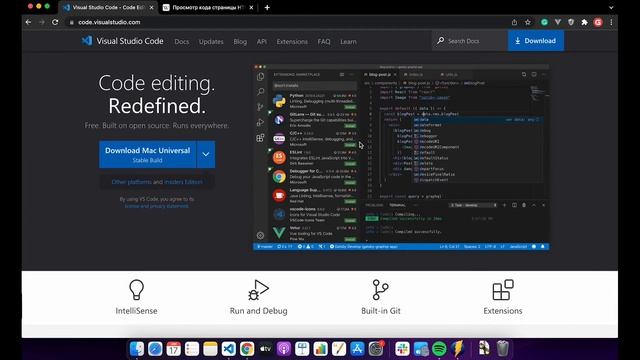This screenshot has width=640, height=360.
Task: Open the Insiders Edition link
Action: [x=183, y=182]
